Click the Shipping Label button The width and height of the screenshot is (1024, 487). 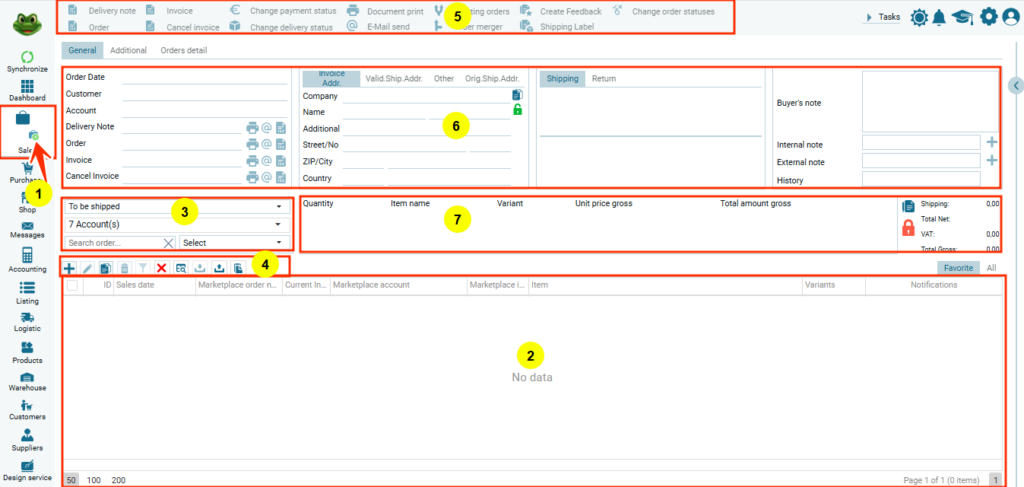click(x=567, y=27)
